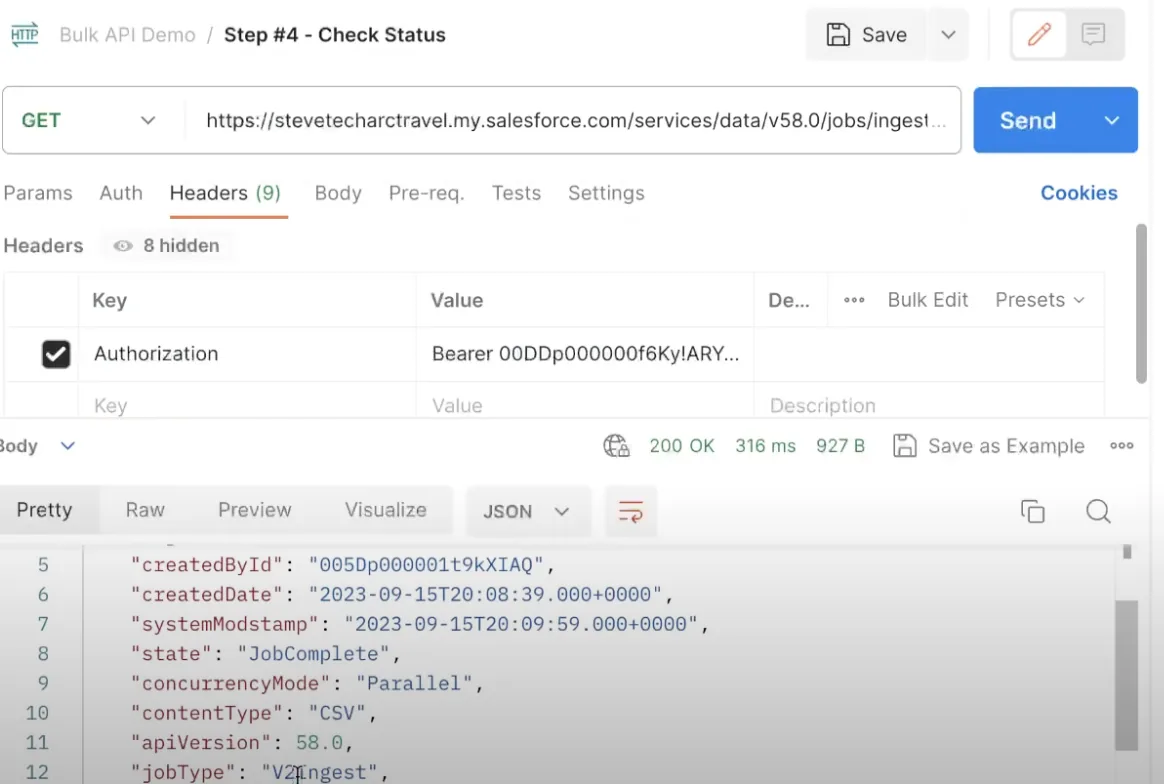Click the request pane vertical scrollbar
This screenshot has width=1164, height=784.
pos(1141,303)
